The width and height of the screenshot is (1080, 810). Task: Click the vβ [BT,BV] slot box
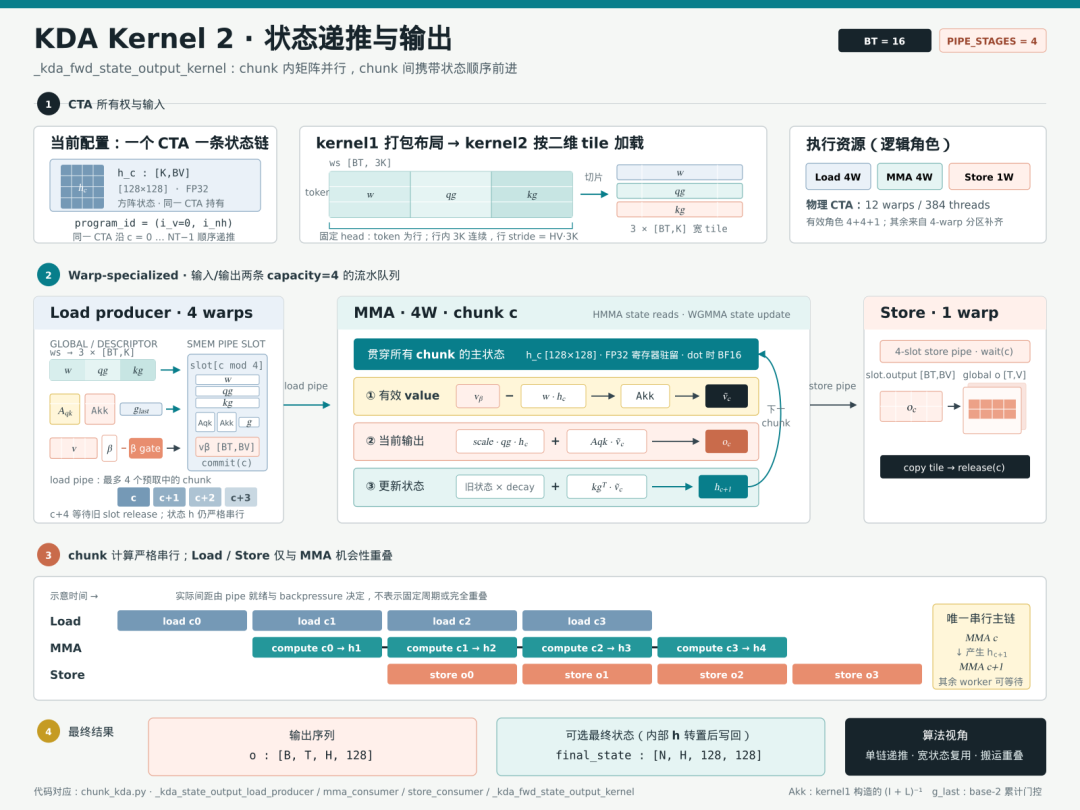pos(227,446)
